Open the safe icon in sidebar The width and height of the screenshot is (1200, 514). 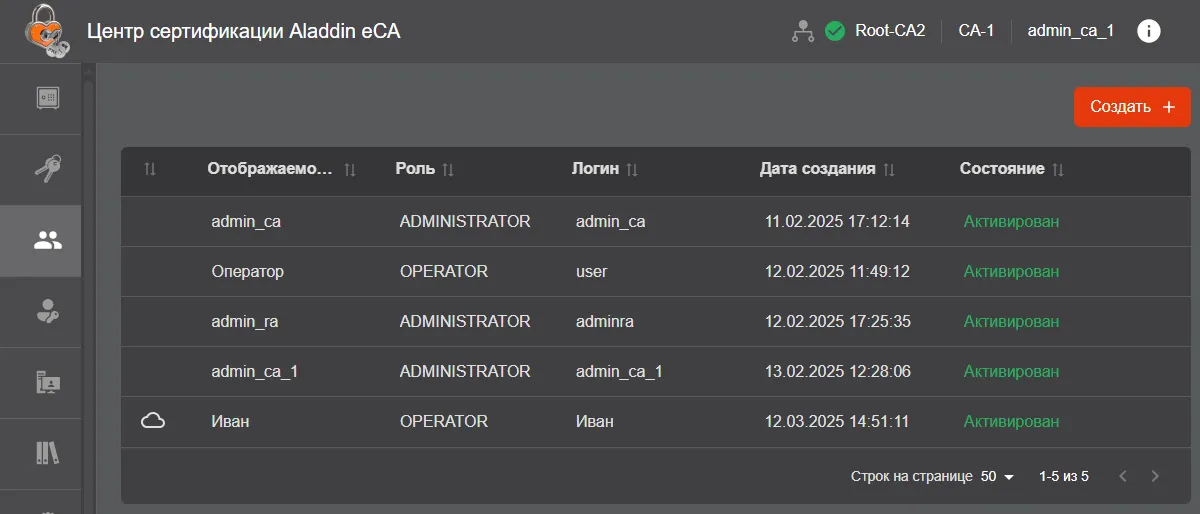pos(48,98)
